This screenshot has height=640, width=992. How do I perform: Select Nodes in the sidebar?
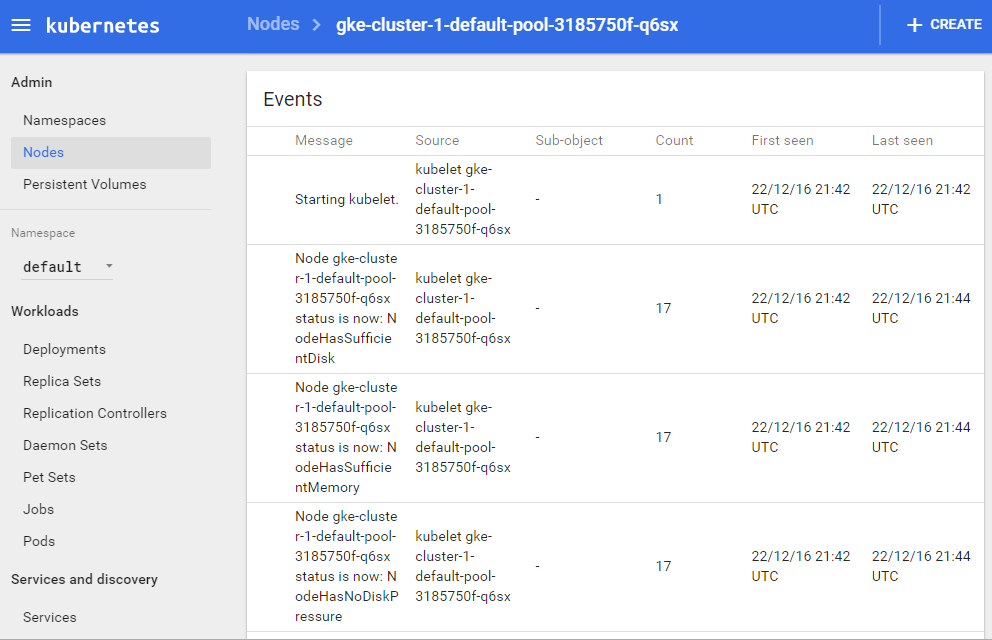(44, 152)
